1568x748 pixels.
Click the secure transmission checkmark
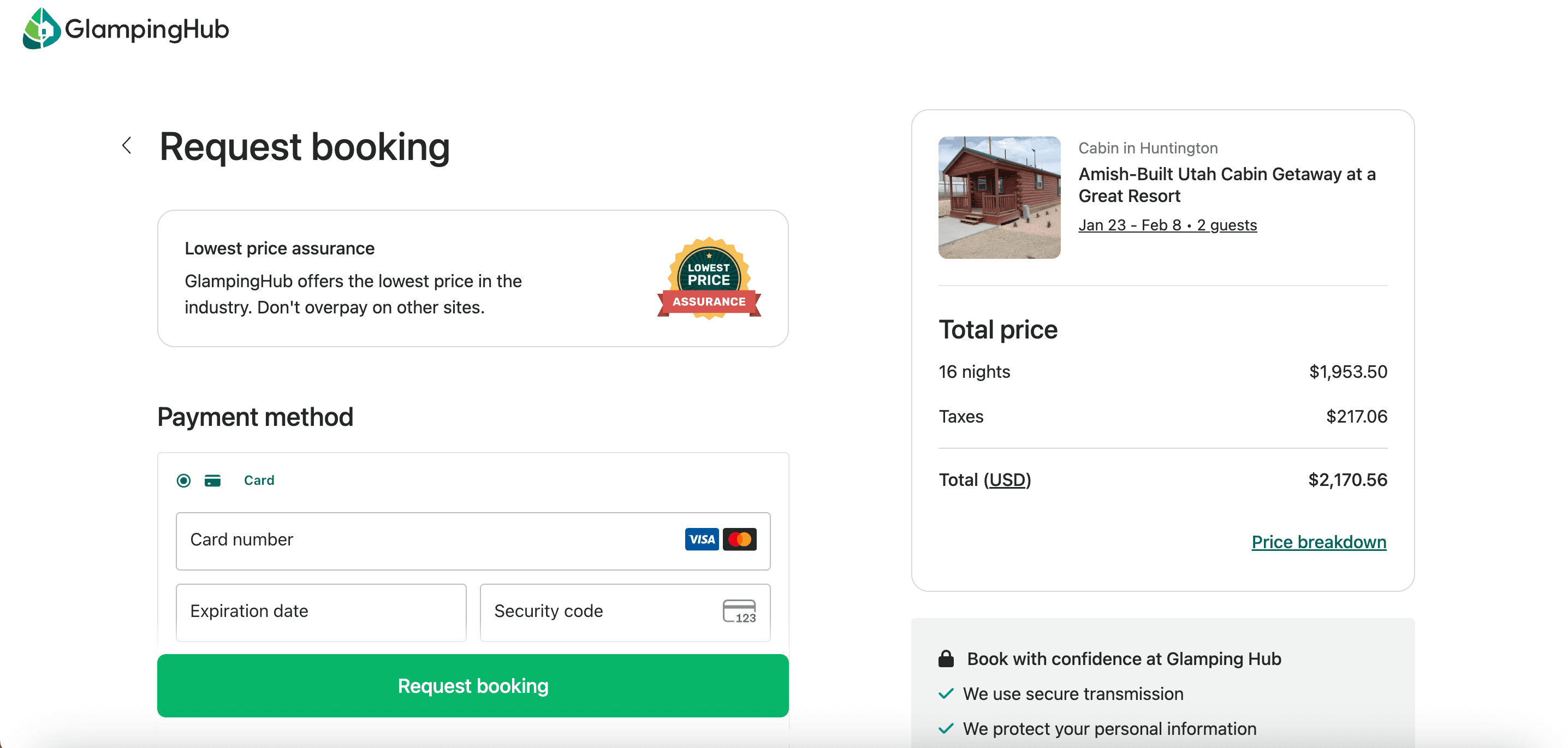pyautogui.click(x=946, y=694)
